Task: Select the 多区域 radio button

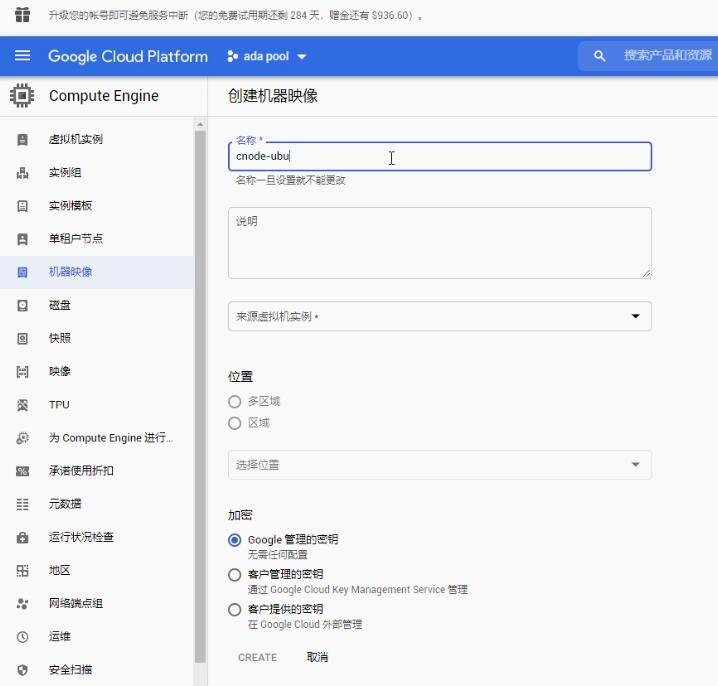Action: (x=234, y=402)
